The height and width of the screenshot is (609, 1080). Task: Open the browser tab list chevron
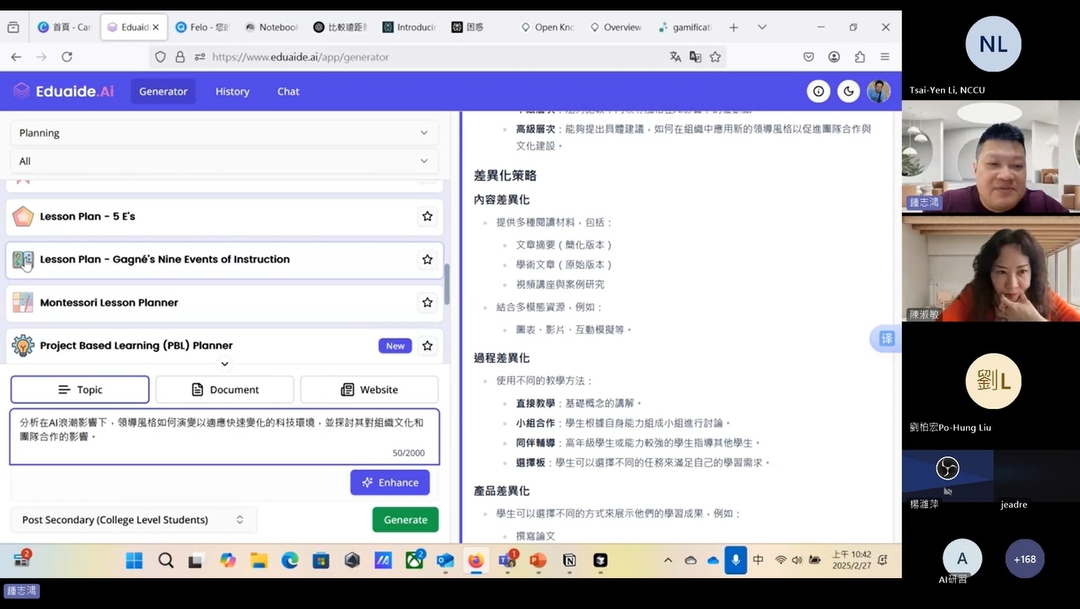762,27
